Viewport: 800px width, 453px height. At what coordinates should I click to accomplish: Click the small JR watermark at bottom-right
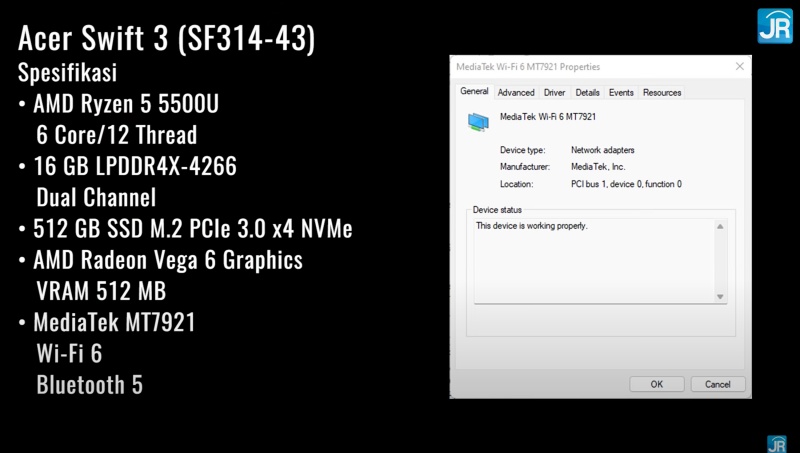point(776,443)
